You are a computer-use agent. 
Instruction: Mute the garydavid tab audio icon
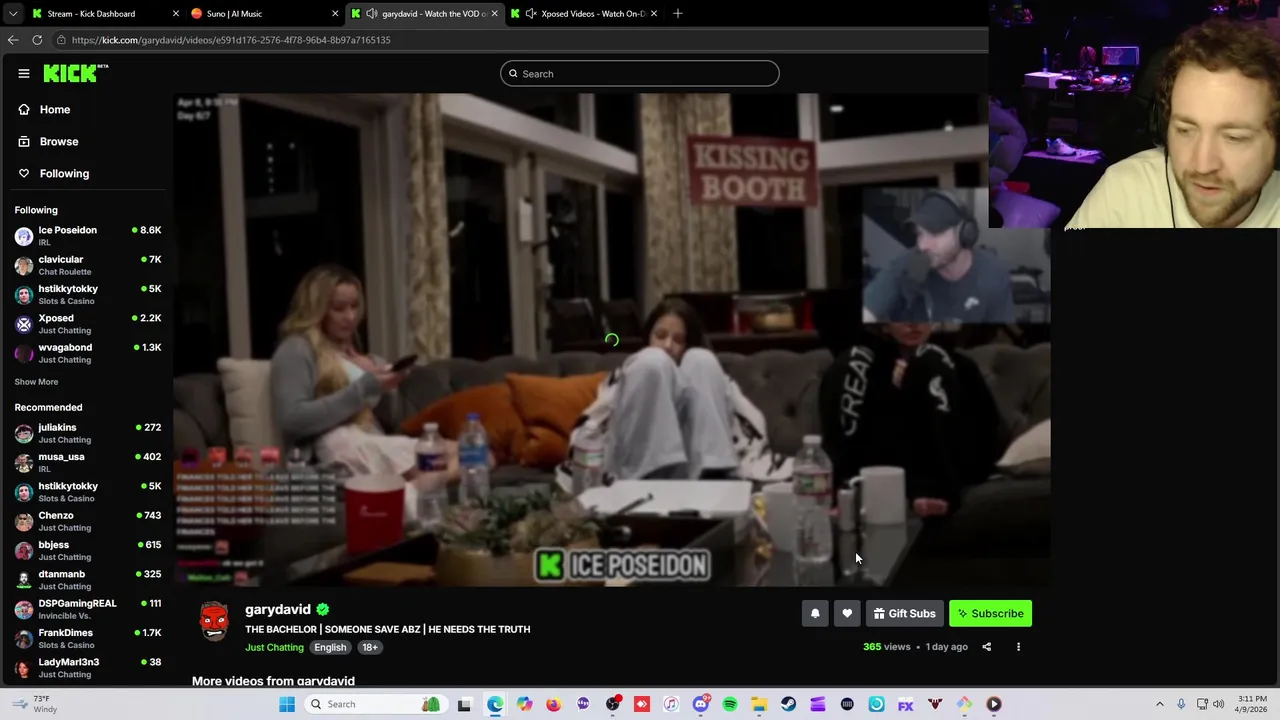click(x=372, y=13)
